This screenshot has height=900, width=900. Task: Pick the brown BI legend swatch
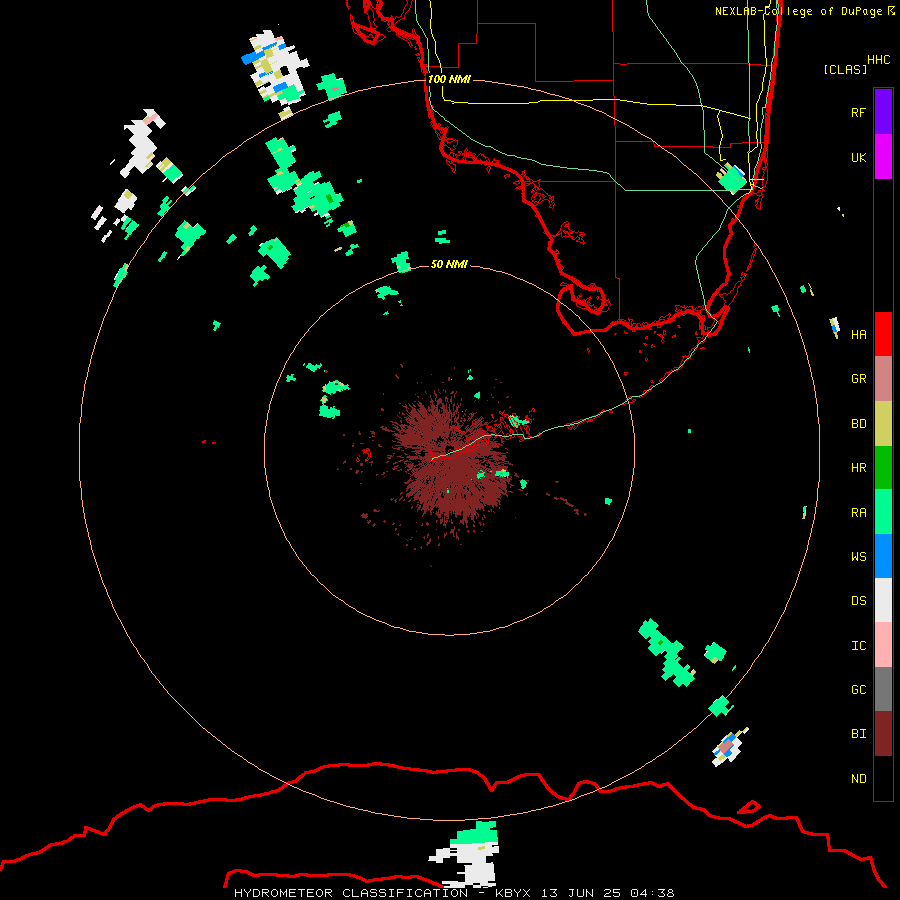883,734
